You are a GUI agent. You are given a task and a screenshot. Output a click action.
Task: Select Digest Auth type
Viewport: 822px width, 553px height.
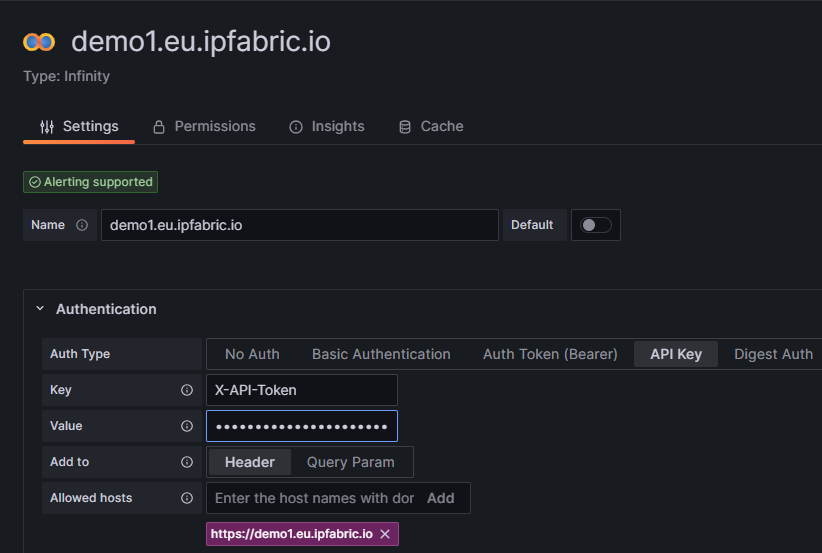coord(773,354)
